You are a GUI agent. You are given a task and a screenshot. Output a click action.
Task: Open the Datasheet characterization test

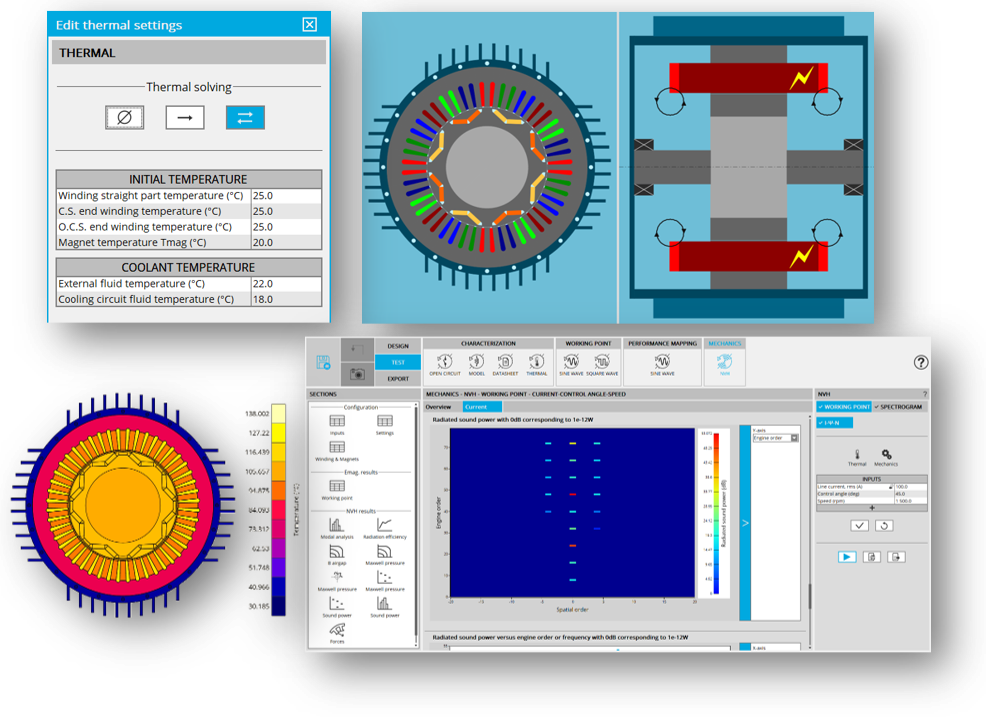506,364
